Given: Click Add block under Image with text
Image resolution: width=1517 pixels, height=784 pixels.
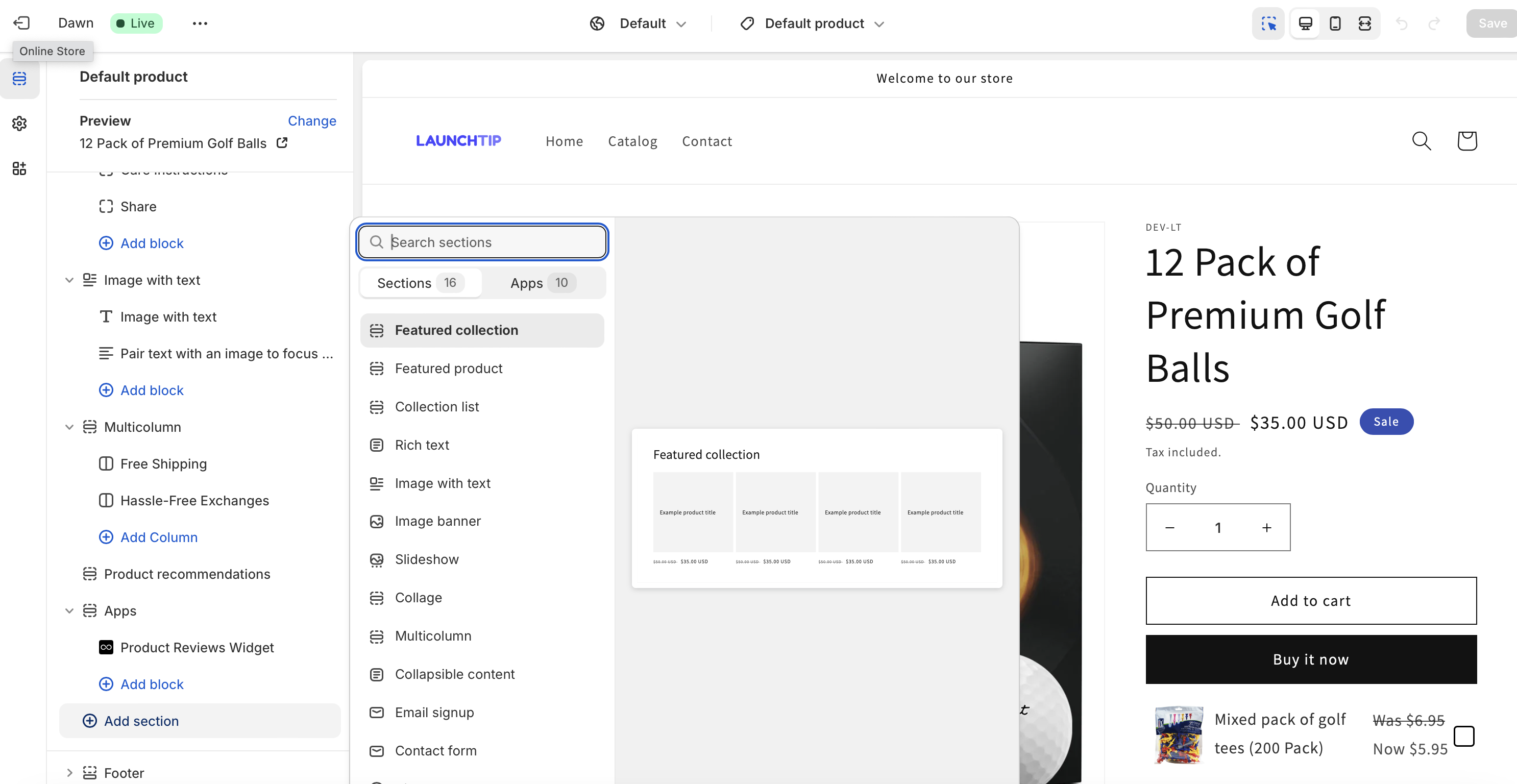Looking at the screenshot, I should click(x=141, y=390).
